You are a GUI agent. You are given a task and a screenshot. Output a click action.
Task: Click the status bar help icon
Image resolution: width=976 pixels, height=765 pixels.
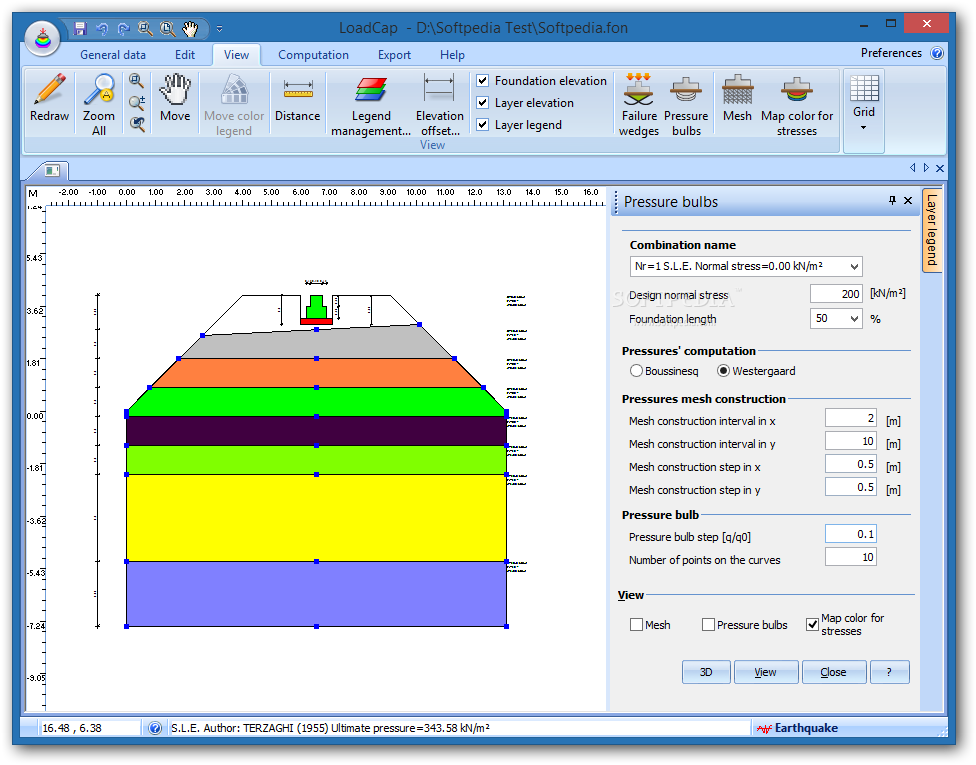[155, 728]
